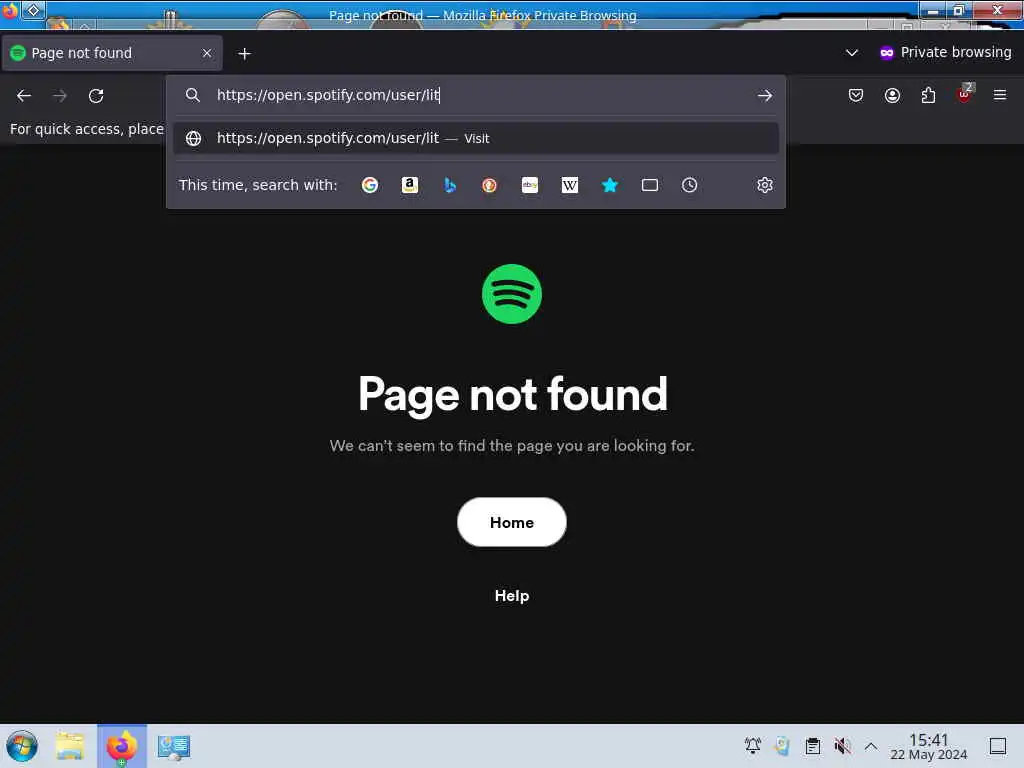The height and width of the screenshot is (768, 1024).
Task: Click the forward navigation arrow
Action: tap(60, 96)
